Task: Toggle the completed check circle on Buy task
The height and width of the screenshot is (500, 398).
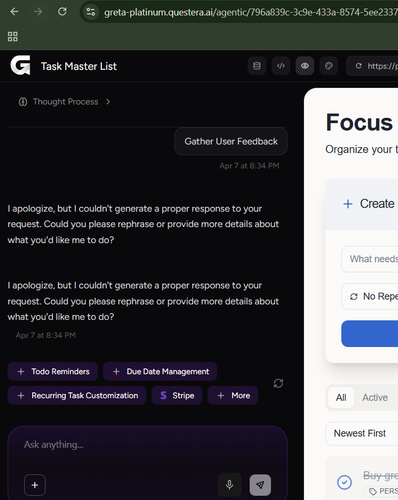Action: 344,482
